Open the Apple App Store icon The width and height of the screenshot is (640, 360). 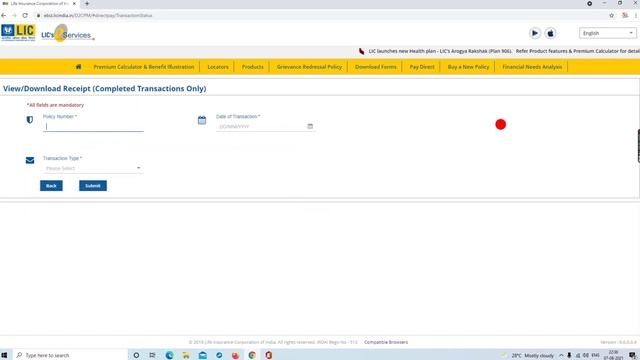[x=550, y=33]
